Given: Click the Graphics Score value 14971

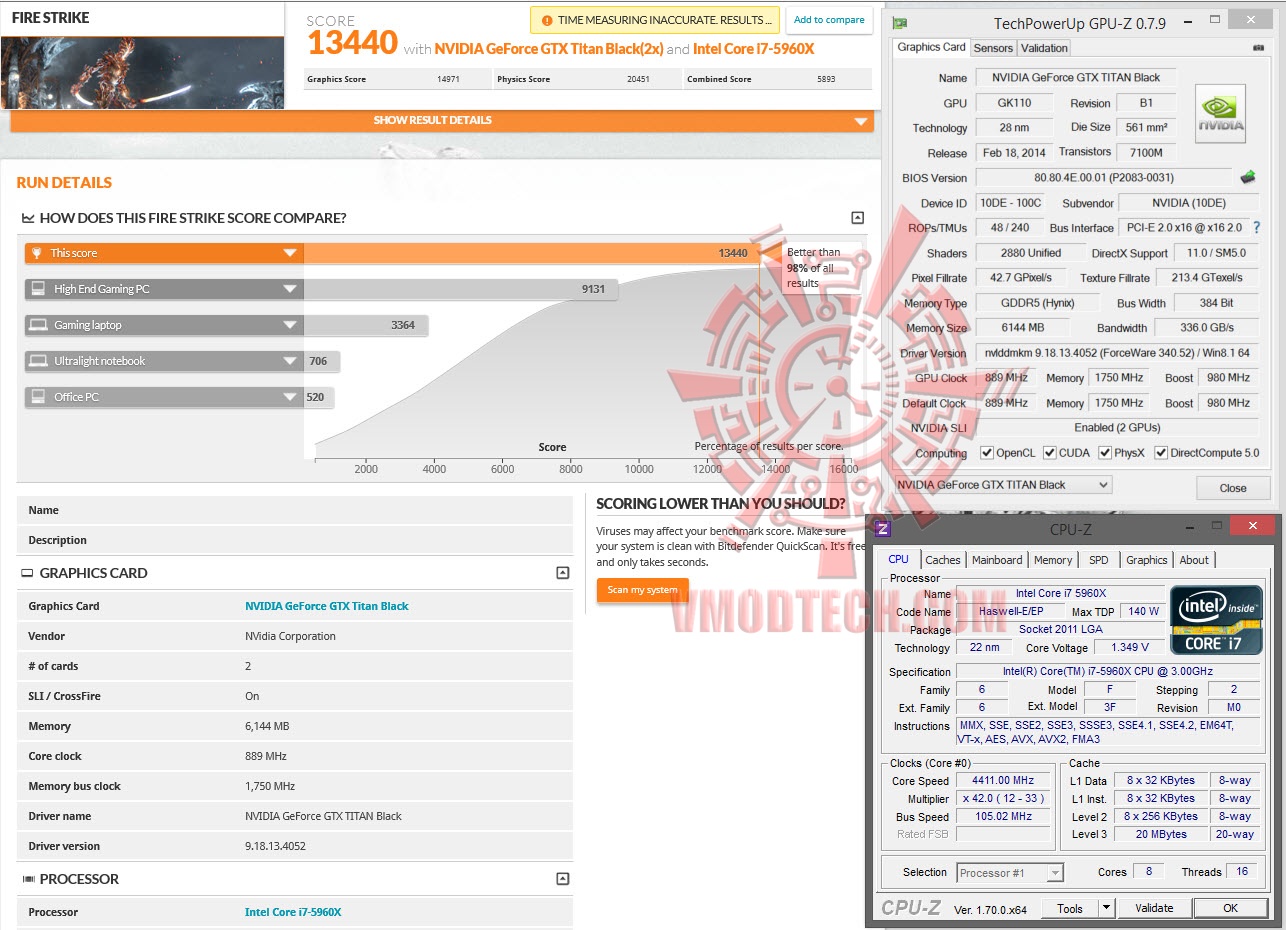Looking at the screenshot, I should pos(448,79).
